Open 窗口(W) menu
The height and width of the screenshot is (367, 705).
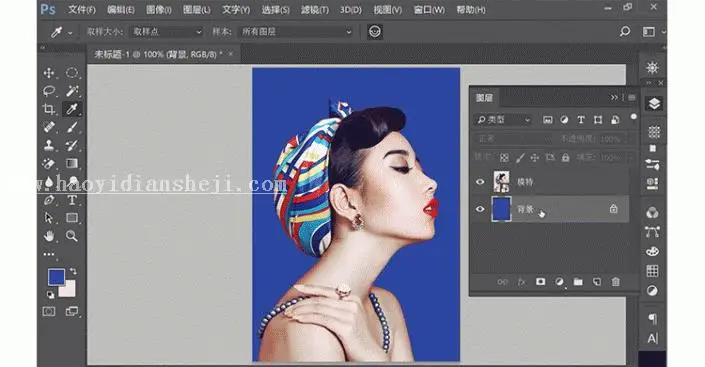[x=429, y=9]
